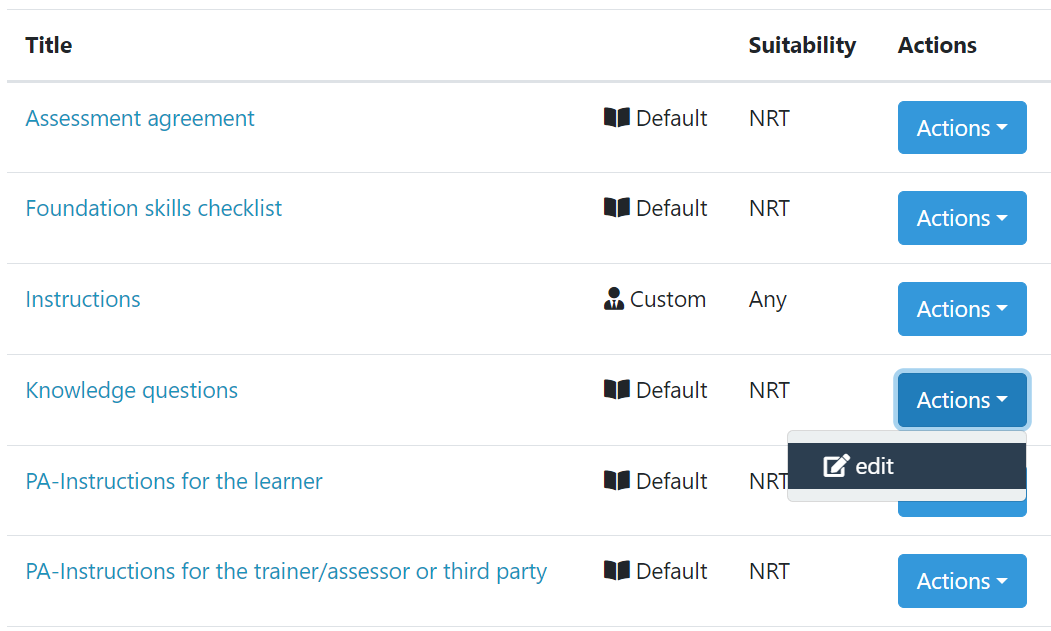1051x631 pixels.
Task: Collapse the Knowledge questions Actions dropdown
Action: (x=962, y=400)
